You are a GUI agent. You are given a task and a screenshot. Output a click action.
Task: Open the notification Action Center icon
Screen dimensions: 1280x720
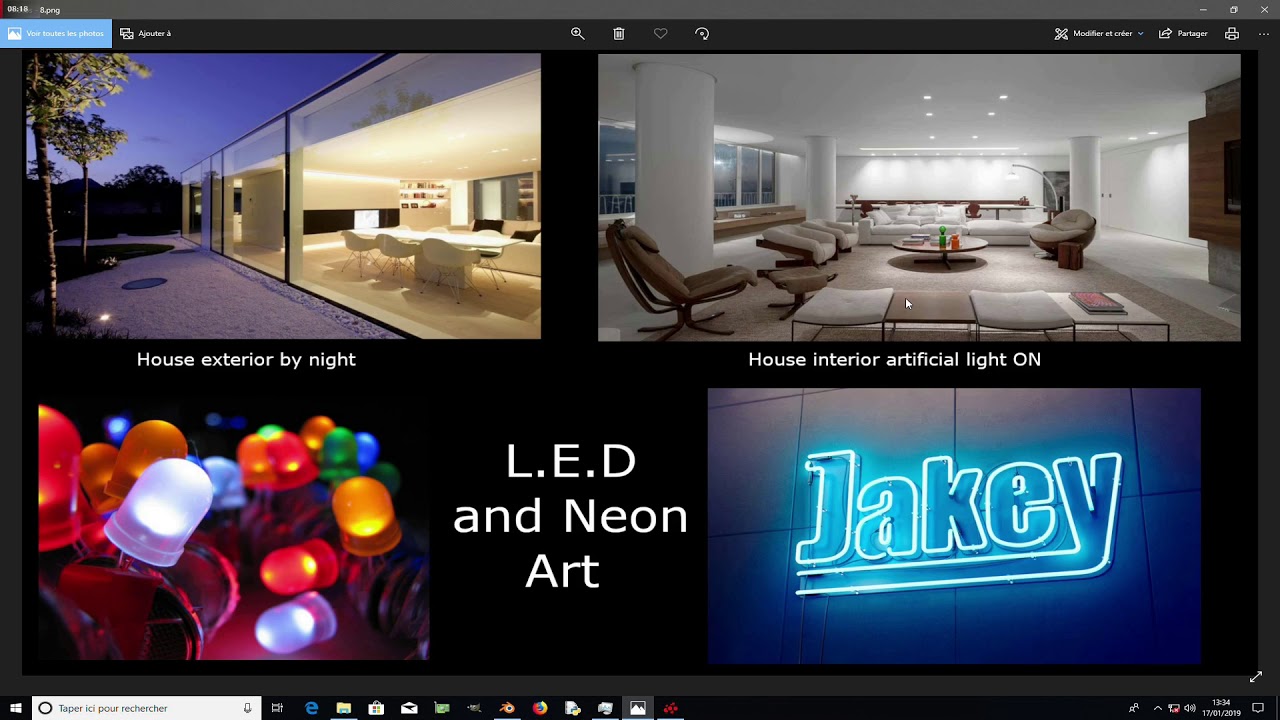1258,708
